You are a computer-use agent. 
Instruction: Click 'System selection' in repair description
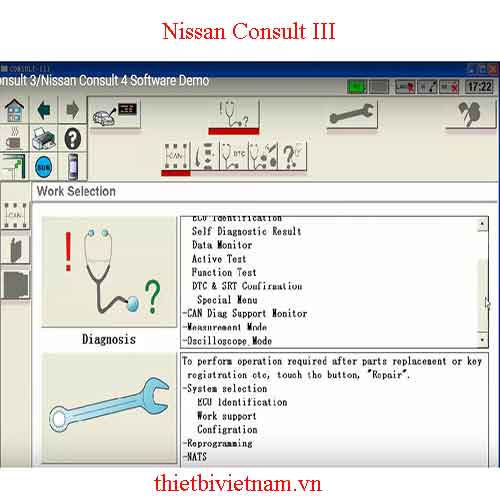227,388
